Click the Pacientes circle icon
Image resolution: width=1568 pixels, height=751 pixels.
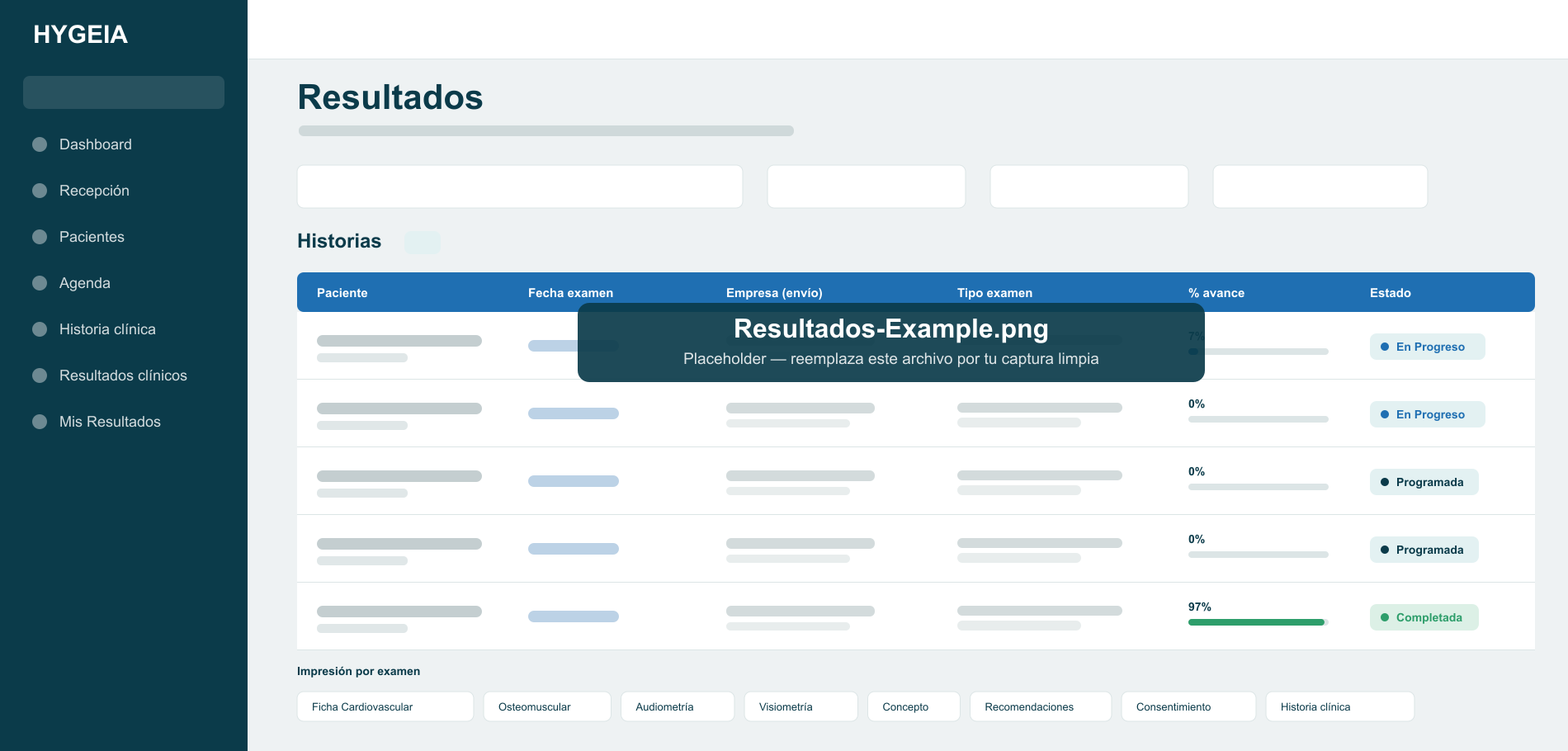tap(40, 237)
